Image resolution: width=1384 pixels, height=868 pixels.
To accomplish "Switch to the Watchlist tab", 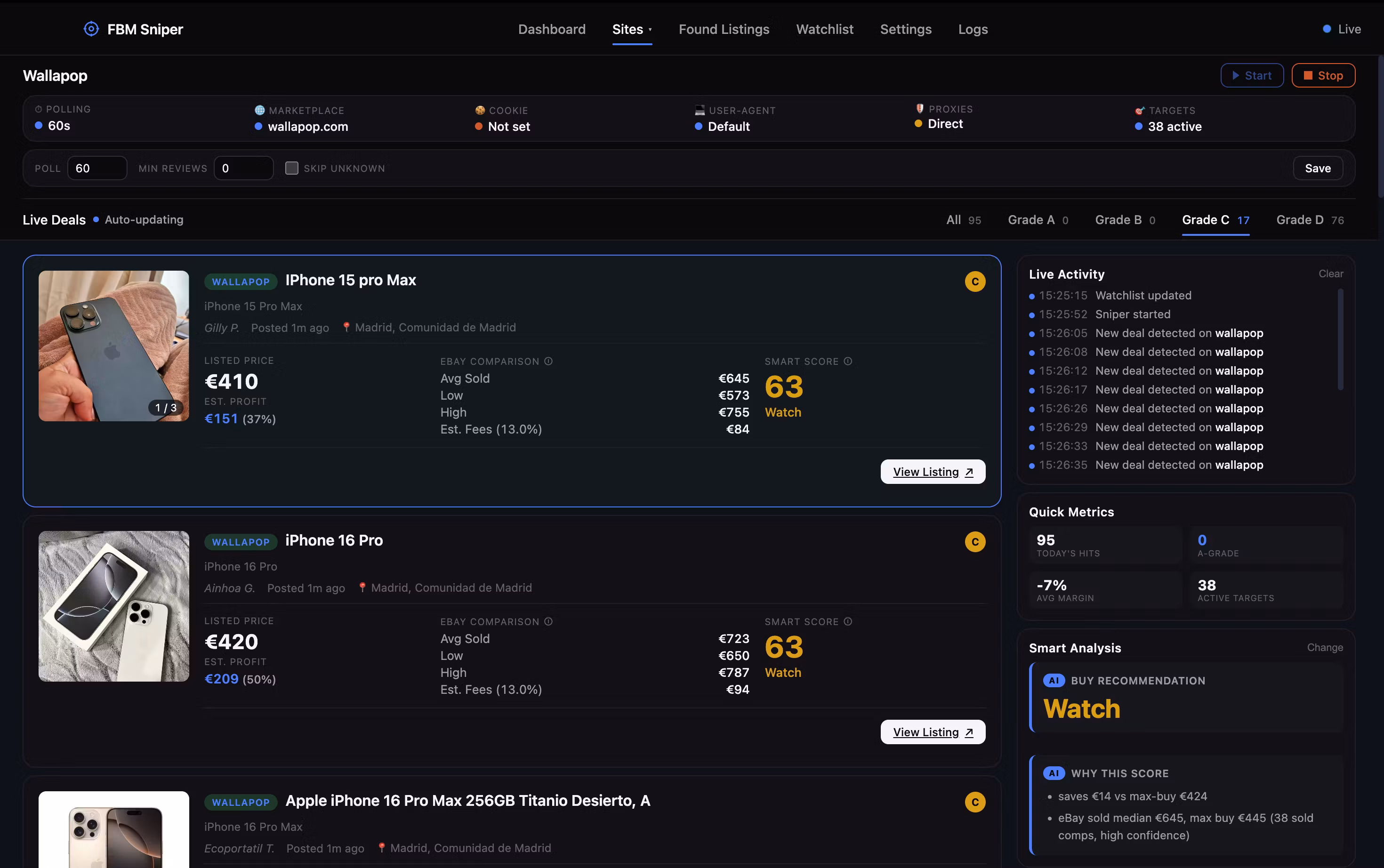I will click(824, 29).
